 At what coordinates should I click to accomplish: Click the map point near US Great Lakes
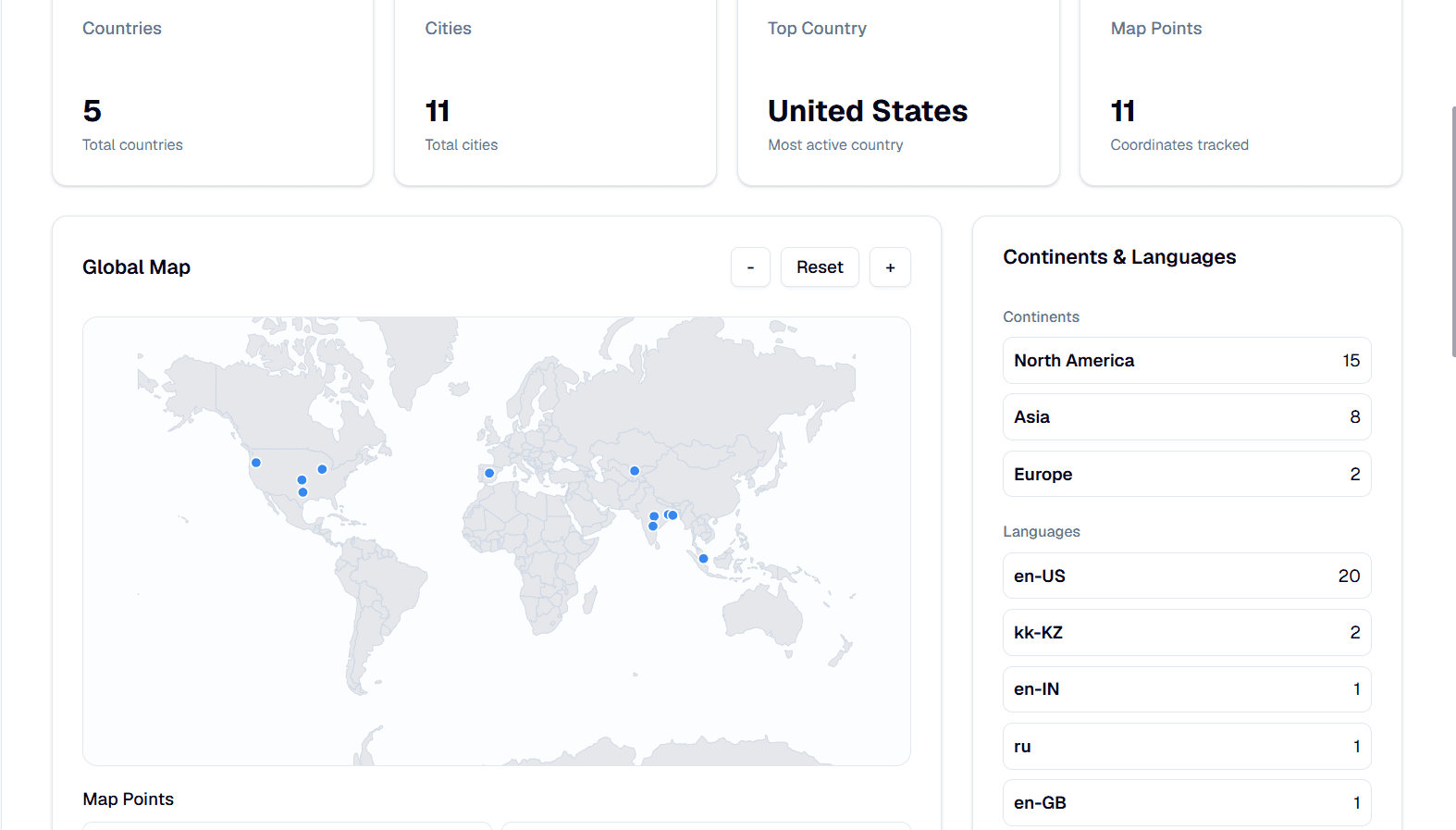point(322,469)
